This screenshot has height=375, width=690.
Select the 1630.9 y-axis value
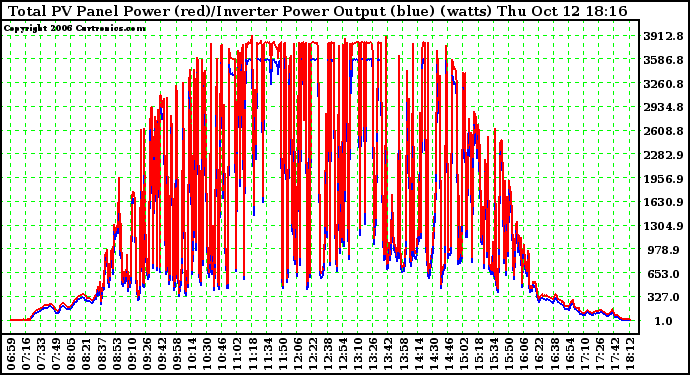(x=663, y=202)
